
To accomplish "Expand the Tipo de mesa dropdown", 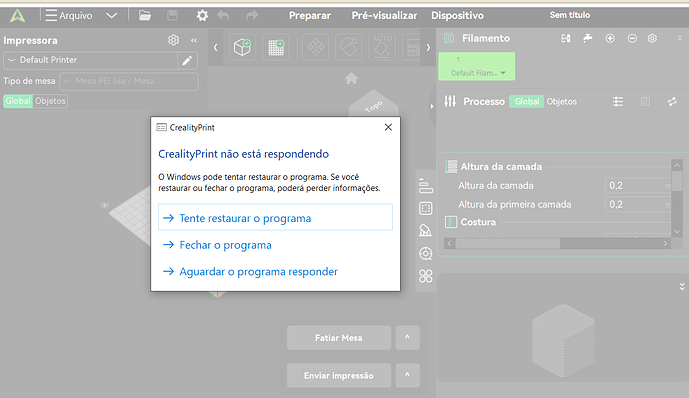I will (129, 81).
